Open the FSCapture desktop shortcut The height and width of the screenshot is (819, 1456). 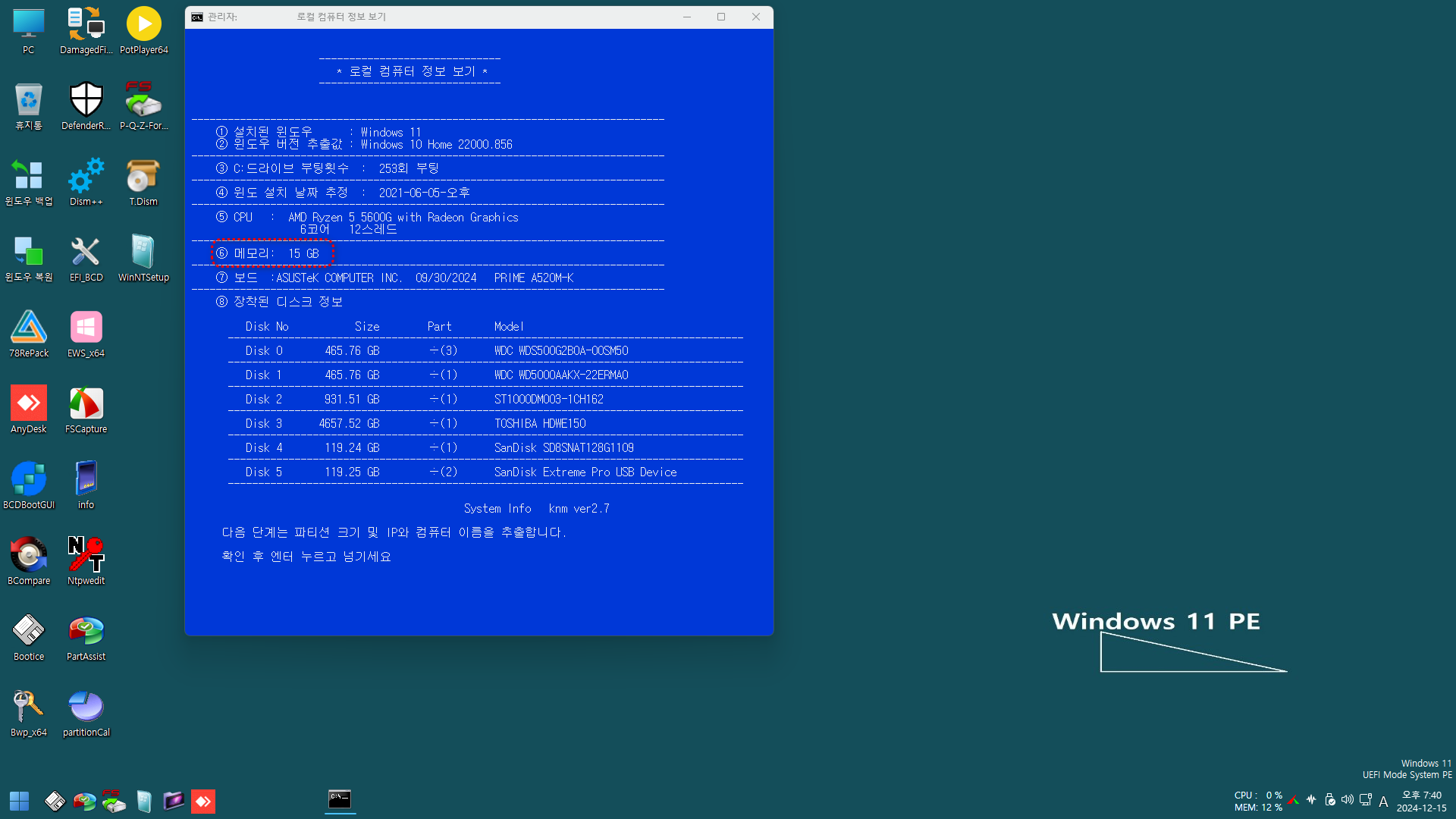click(x=86, y=410)
